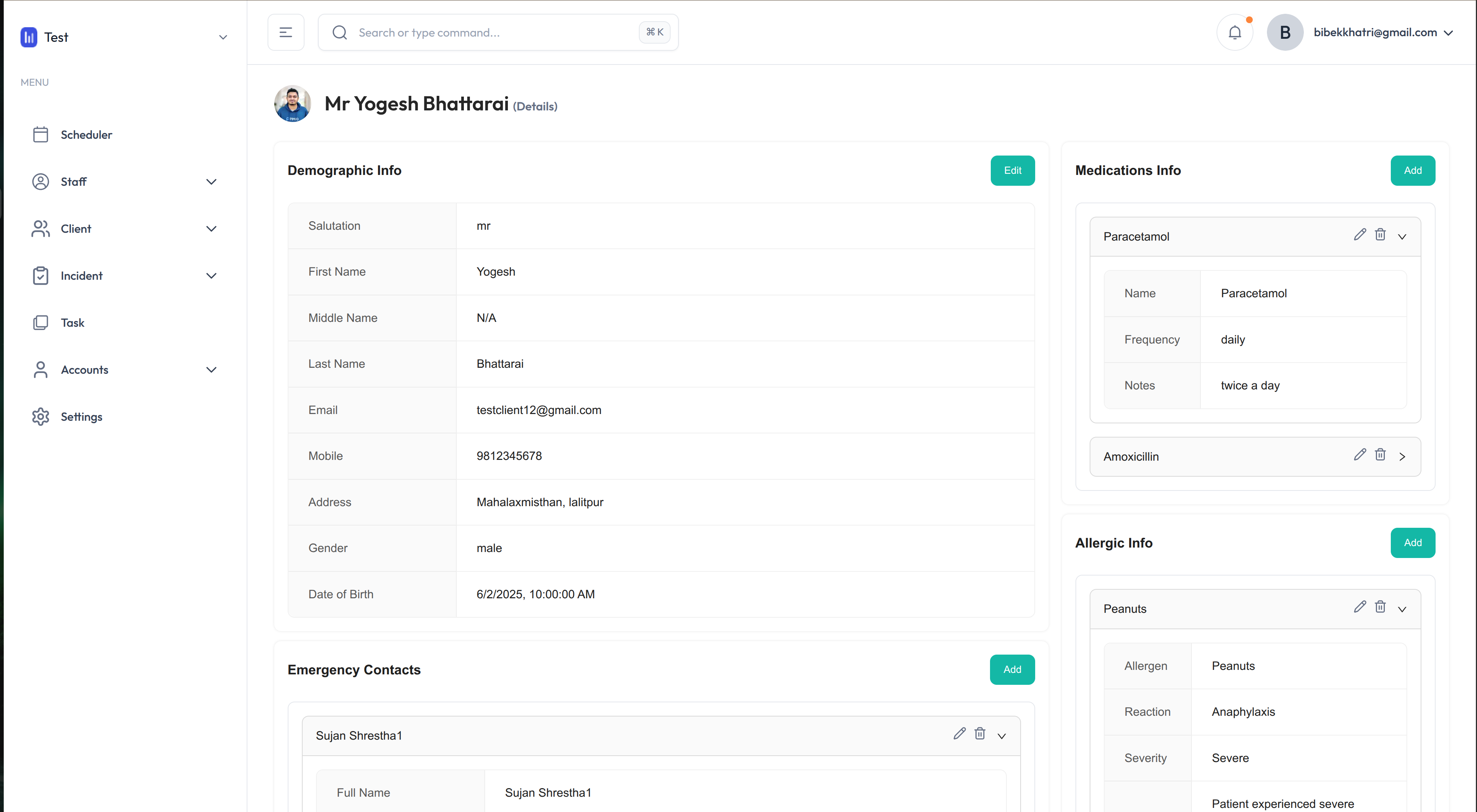Collapse the Paracetamol medication panel
The width and height of the screenshot is (1477, 812).
pyautogui.click(x=1402, y=237)
